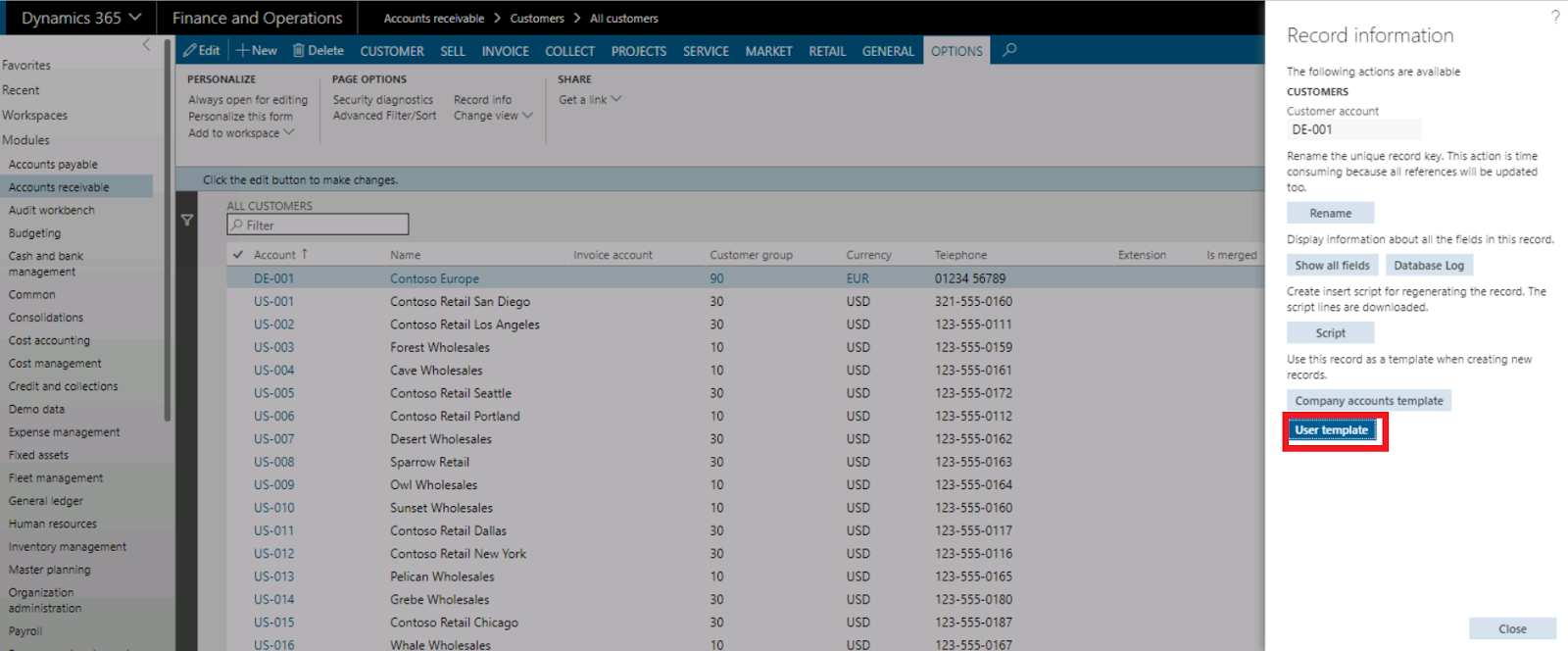Open the RETAIL tab
This screenshot has height=651, width=1568.
pos(827,51)
